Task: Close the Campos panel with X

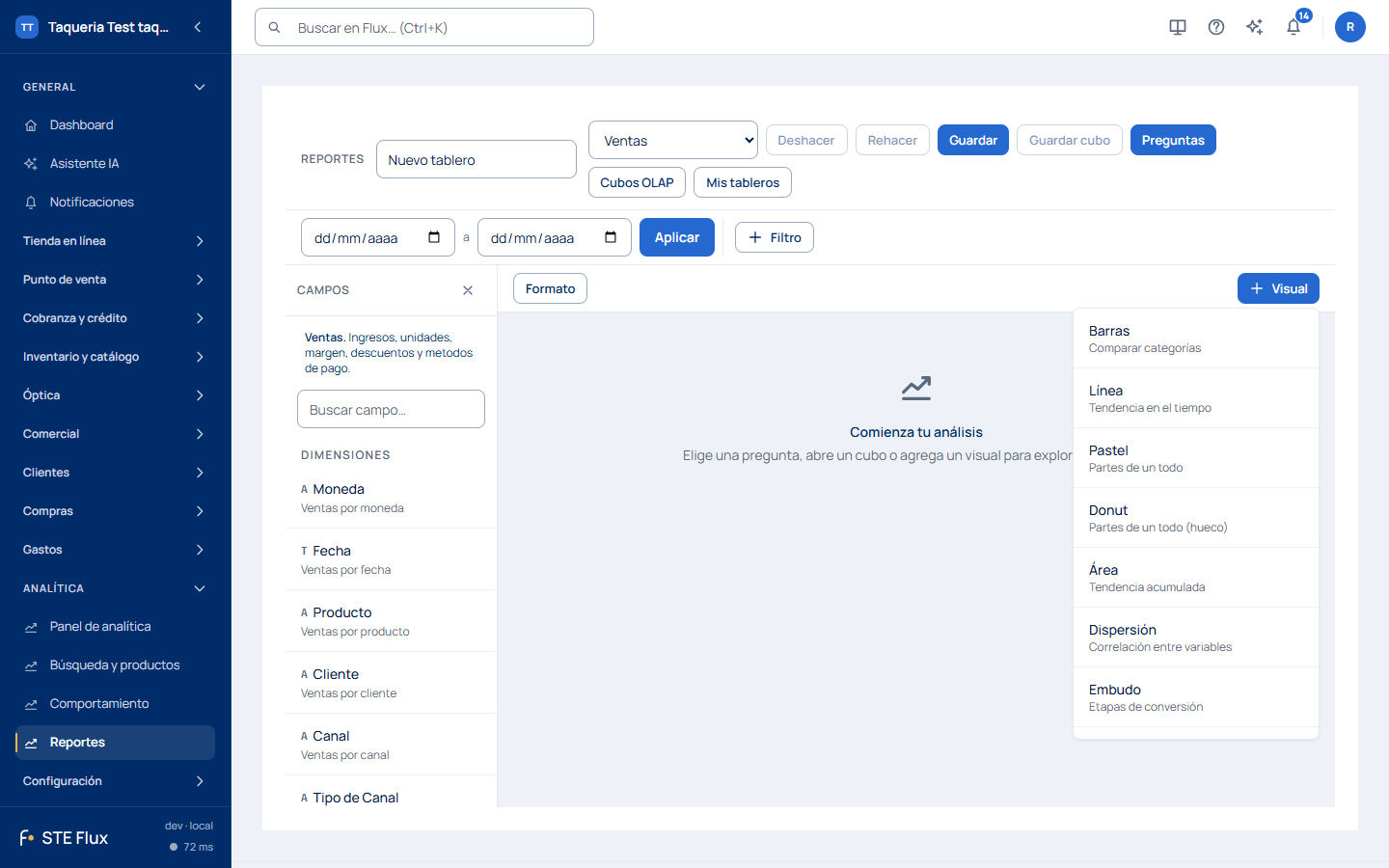Action: click(x=468, y=290)
